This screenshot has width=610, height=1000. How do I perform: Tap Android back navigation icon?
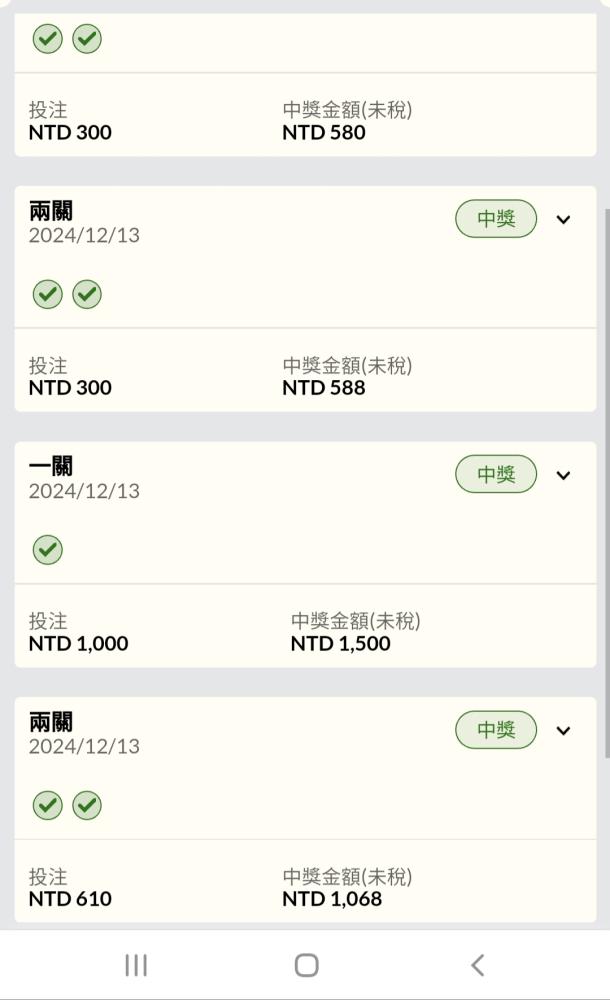click(x=477, y=965)
